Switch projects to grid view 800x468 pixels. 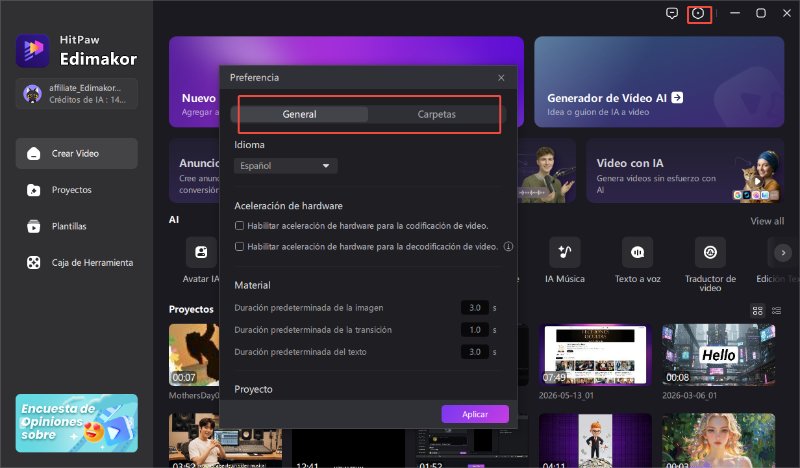click(x=758, y=310)
